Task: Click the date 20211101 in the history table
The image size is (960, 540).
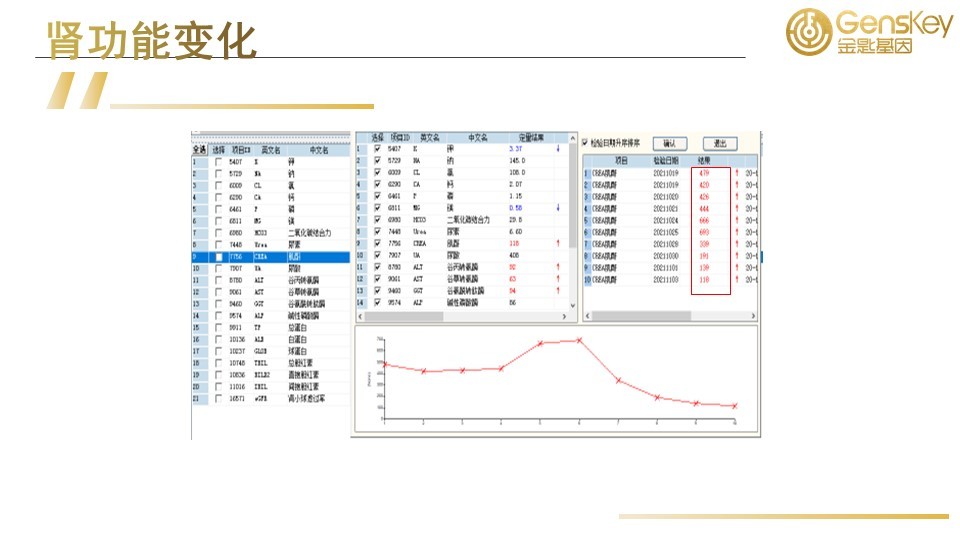Action: pyautogui.click(x=666, y=268)
